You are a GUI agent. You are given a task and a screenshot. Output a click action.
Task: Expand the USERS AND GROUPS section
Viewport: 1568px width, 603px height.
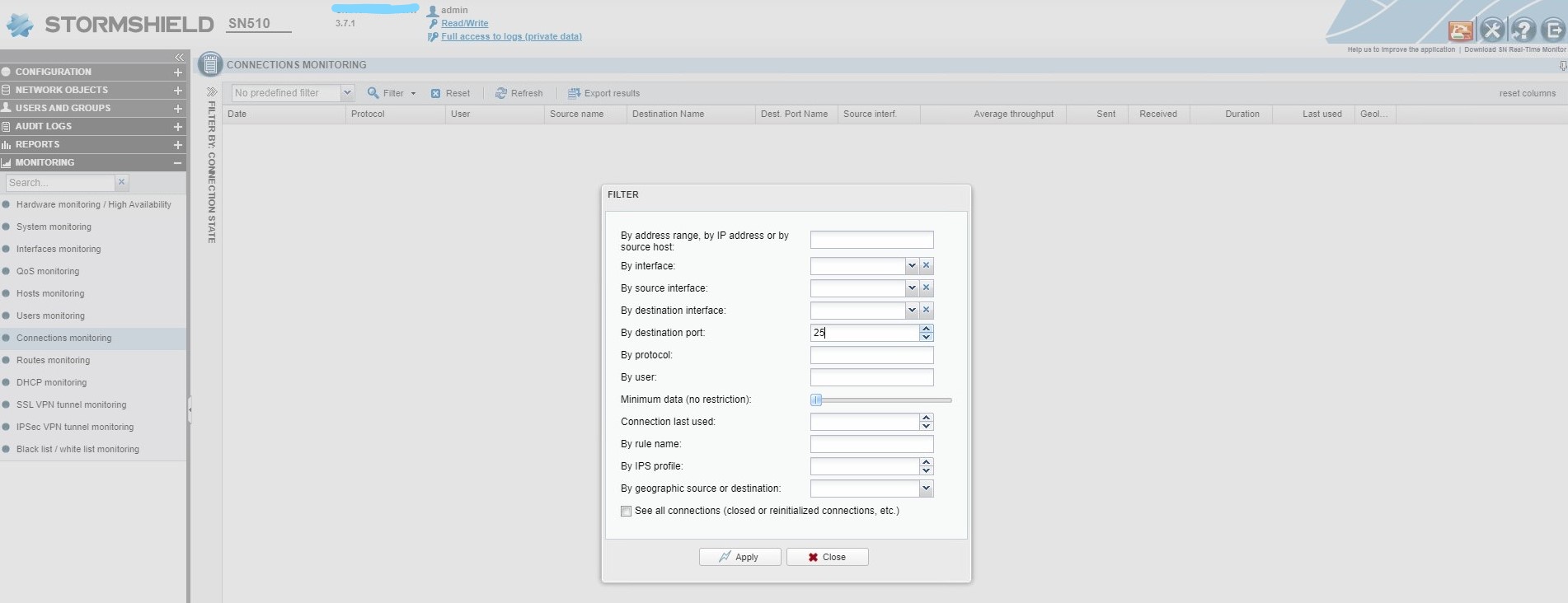click(177, 108)
